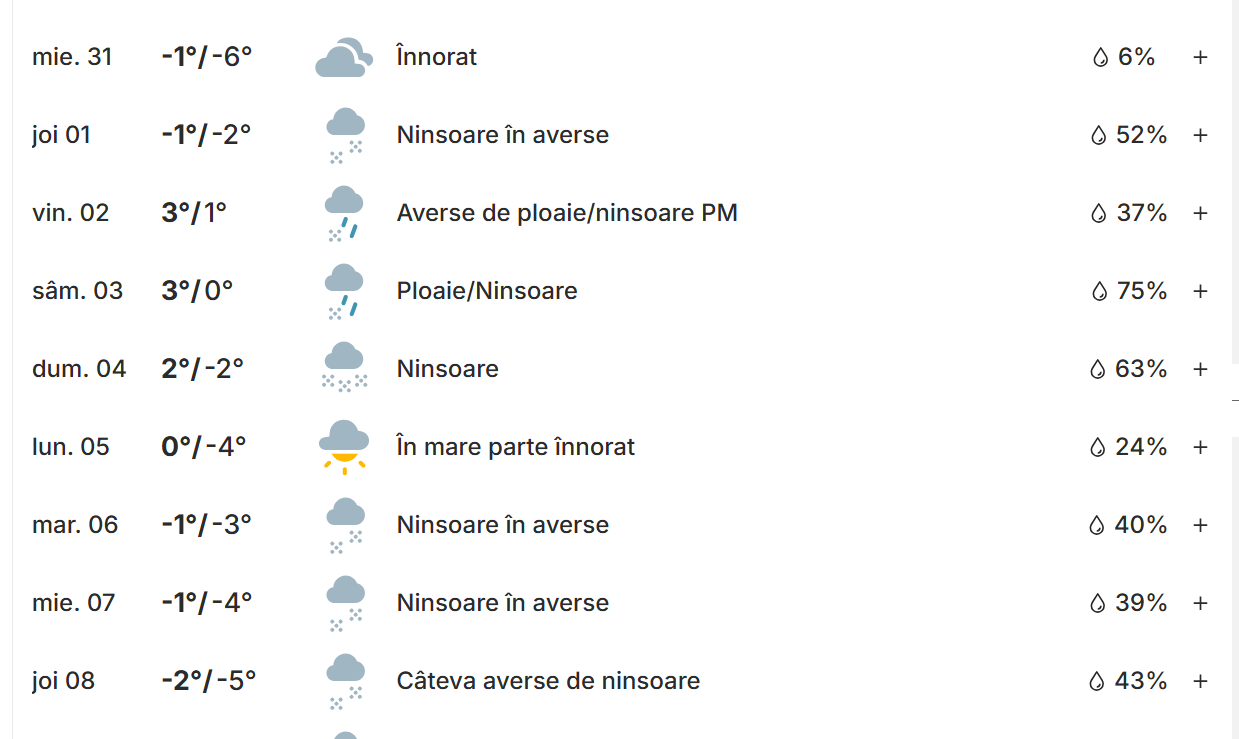Click the mostly cloudy sun icon for lun. 05
Image resolution: width=1239 pixels, height=739 pixels.
[344, 446]
